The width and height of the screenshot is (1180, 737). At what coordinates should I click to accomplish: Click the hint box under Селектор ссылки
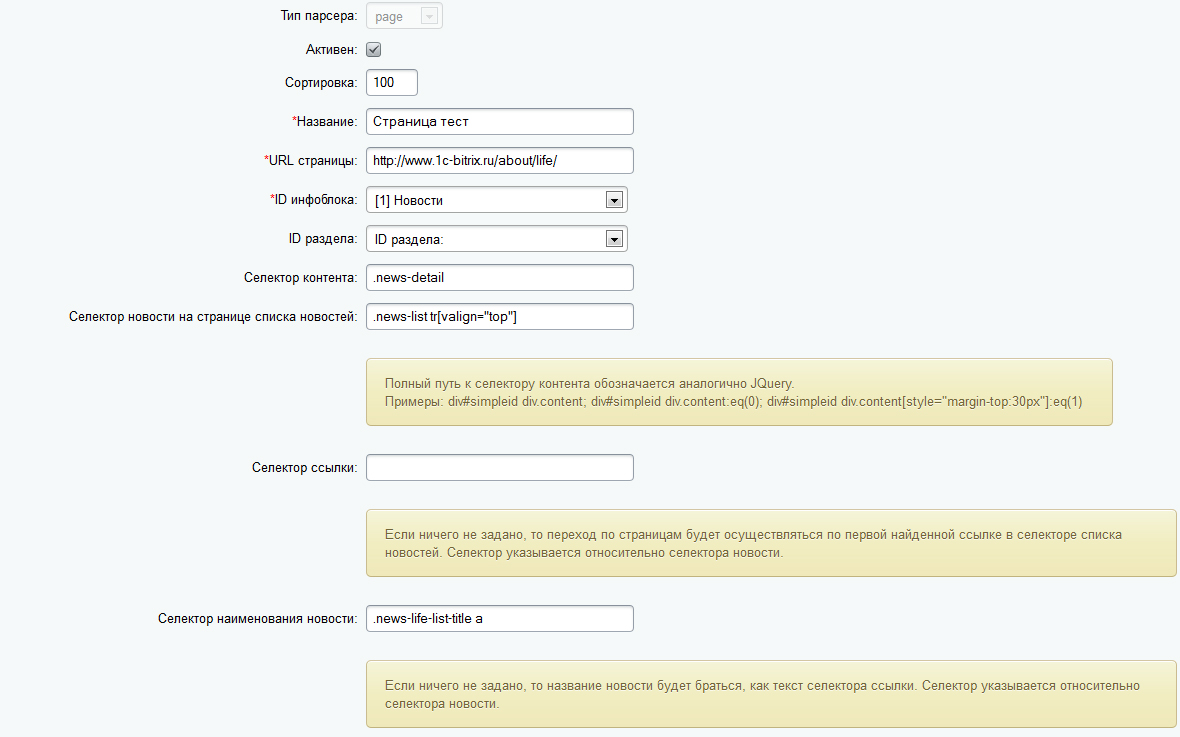(x=771, y=544)
